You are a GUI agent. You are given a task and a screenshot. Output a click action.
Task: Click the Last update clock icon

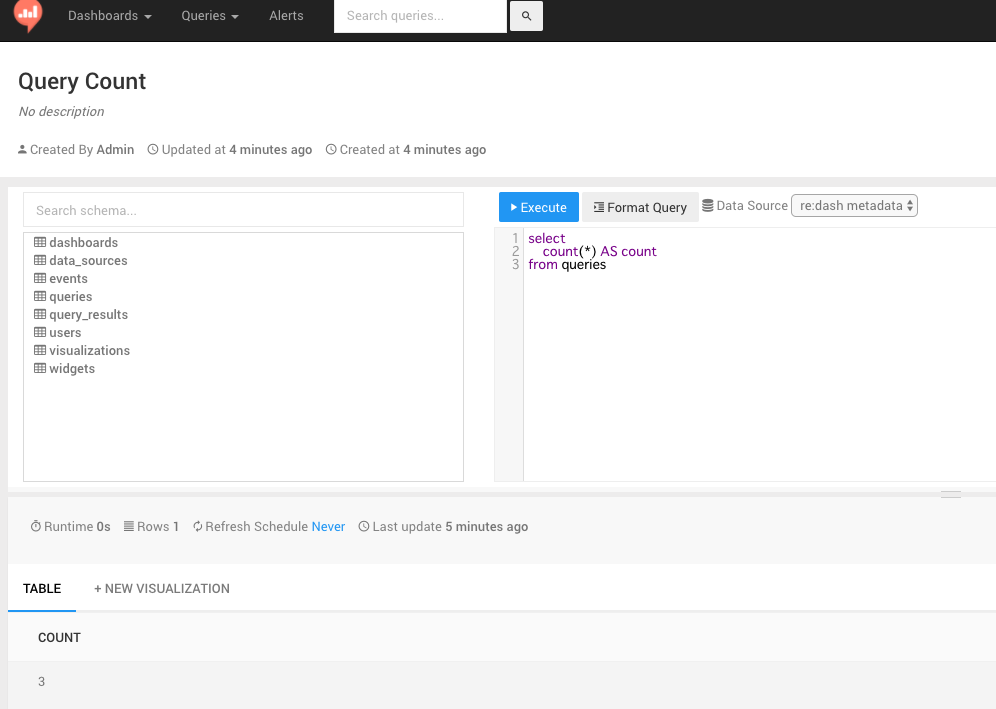click(x=364, y=526)
